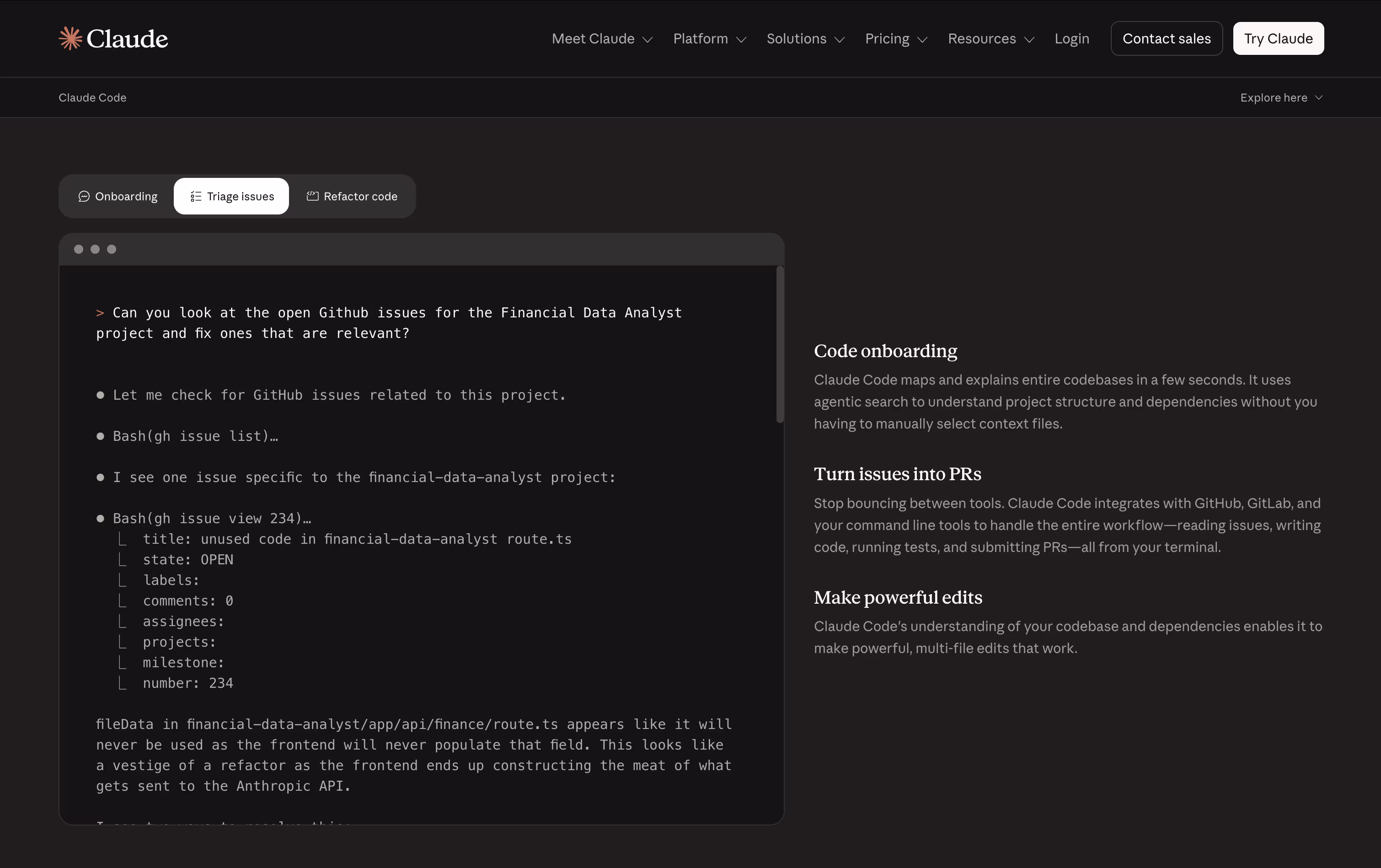Click the Triage issues checklist icon
Viewport: 1381px width, 868px height.
pyautogui.click(x=196, y=196)
